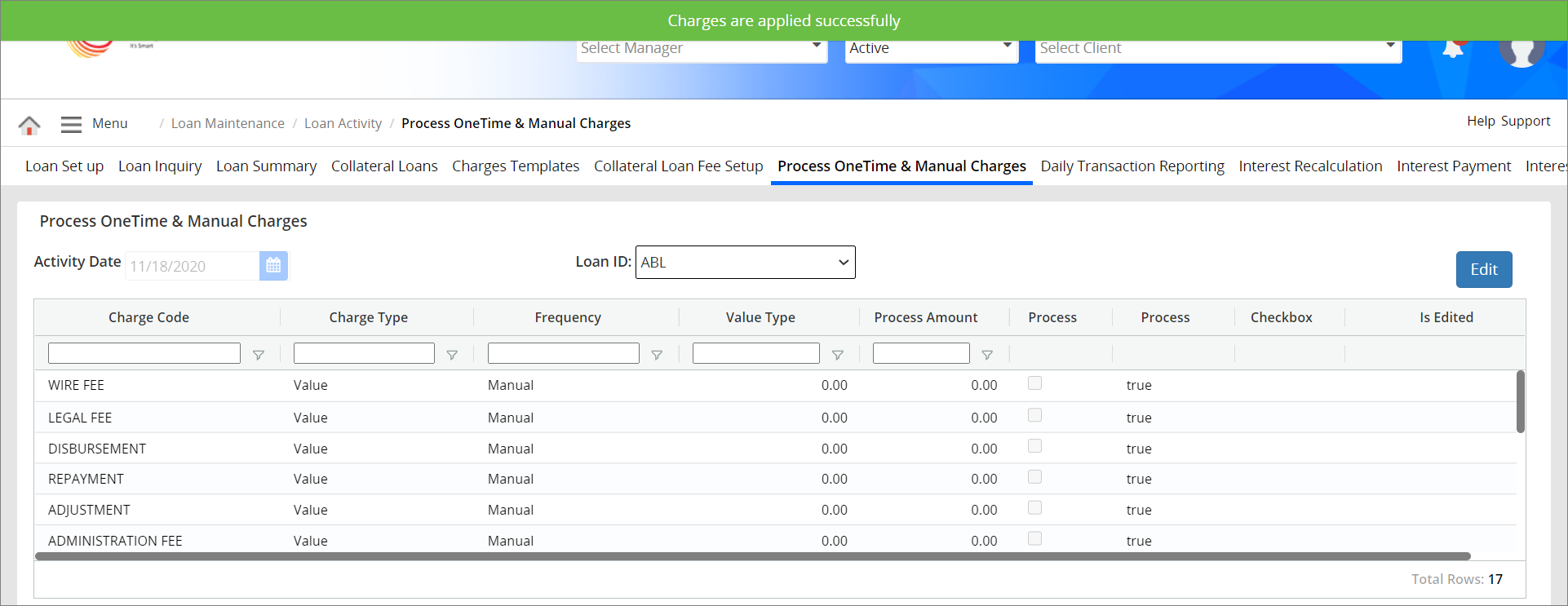Open the Select Manager dropdown

702,49
